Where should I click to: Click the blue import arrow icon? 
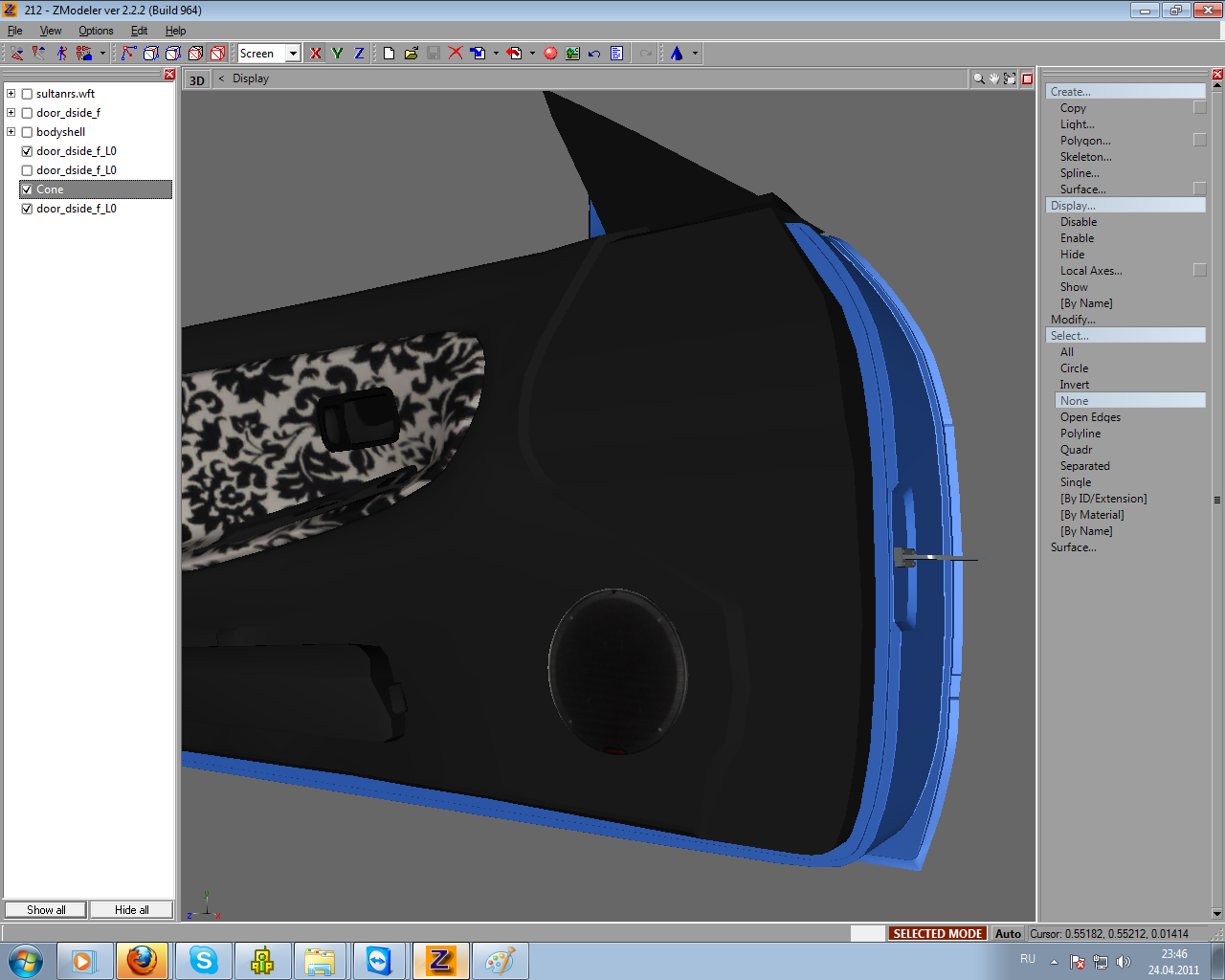478,54
